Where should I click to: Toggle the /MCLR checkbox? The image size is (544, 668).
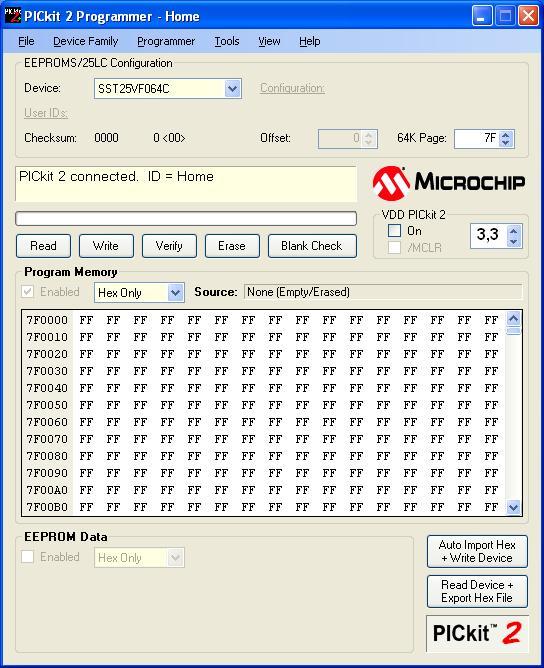(394, 248)
